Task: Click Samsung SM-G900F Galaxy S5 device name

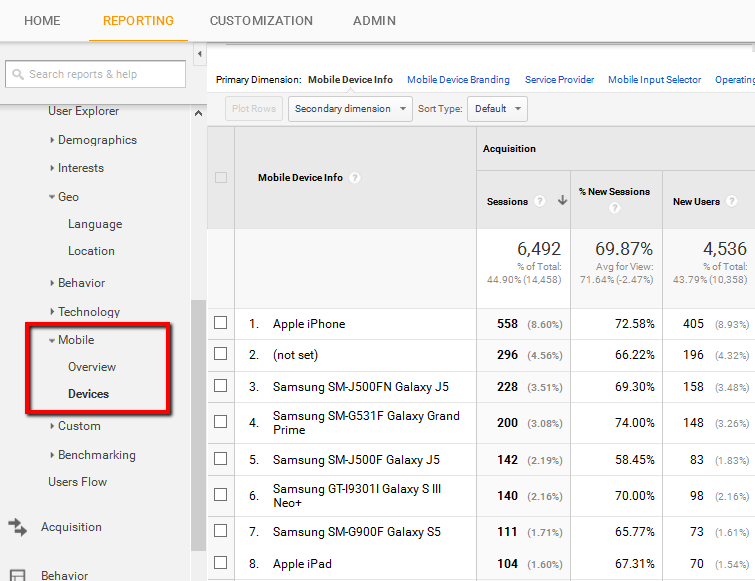Action: coord(357,532)
